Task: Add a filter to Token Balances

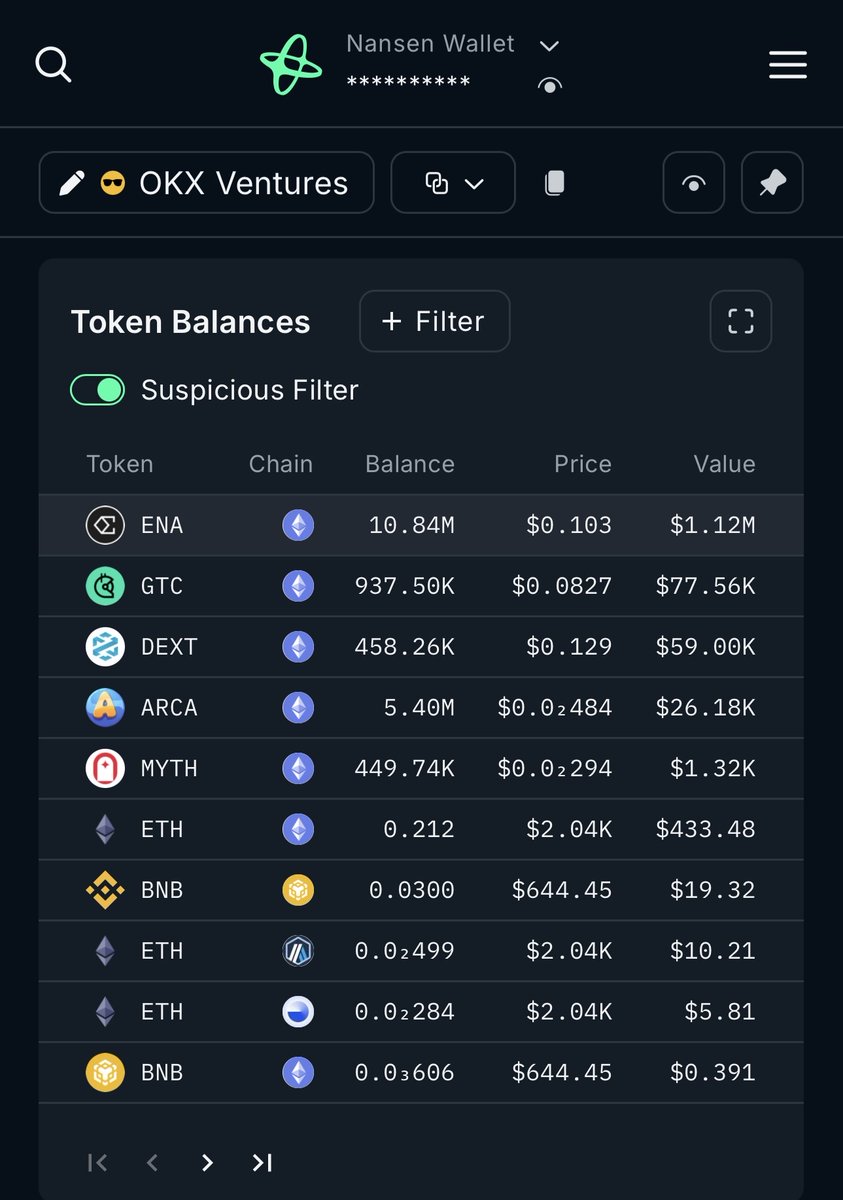Action: click(434, 321)
